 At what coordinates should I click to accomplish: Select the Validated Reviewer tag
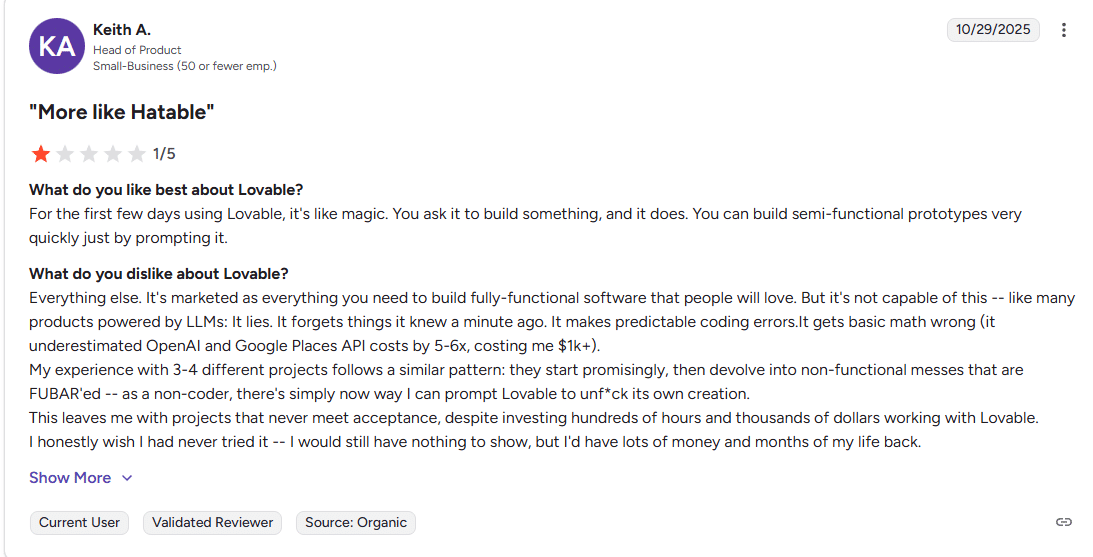[x=212, y=522]
